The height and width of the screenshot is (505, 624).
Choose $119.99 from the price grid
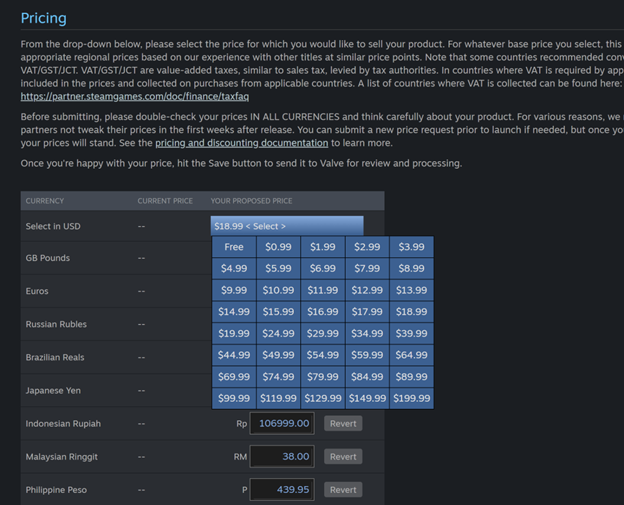point(278,398)
